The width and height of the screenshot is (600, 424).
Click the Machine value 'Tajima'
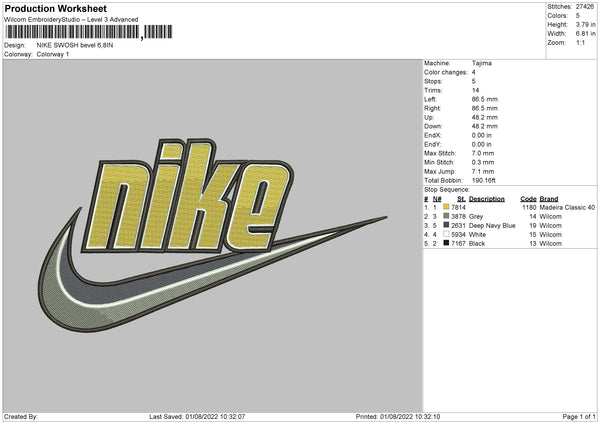(482, 63)
